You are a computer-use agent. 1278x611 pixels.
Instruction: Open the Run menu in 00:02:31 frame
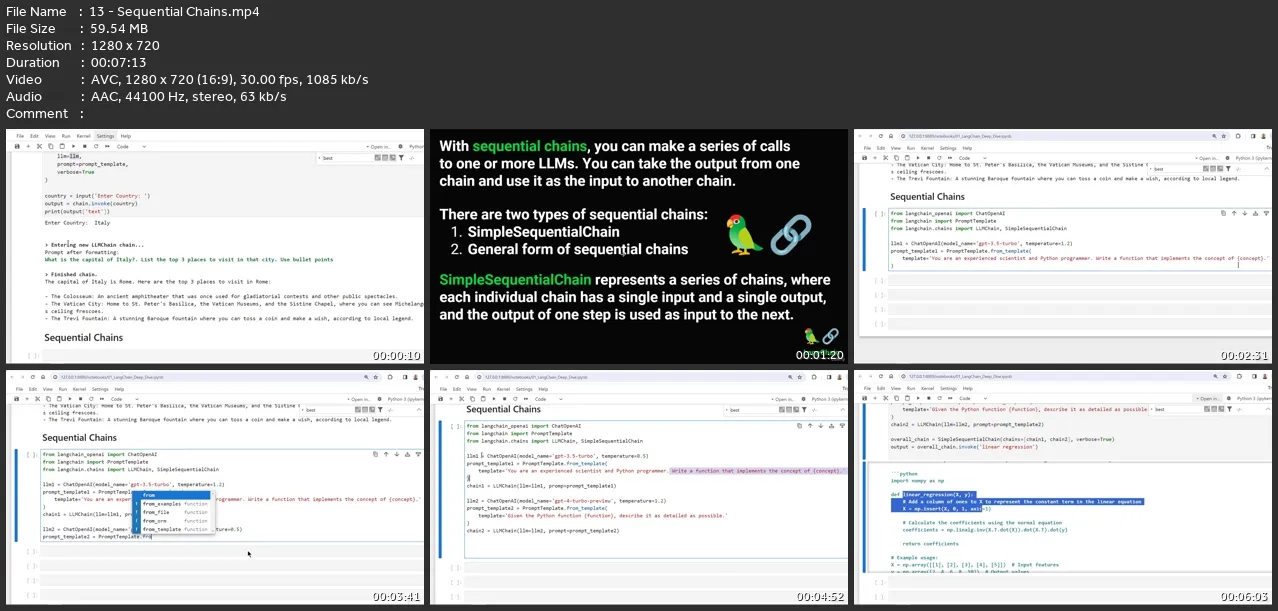point(911,148)
